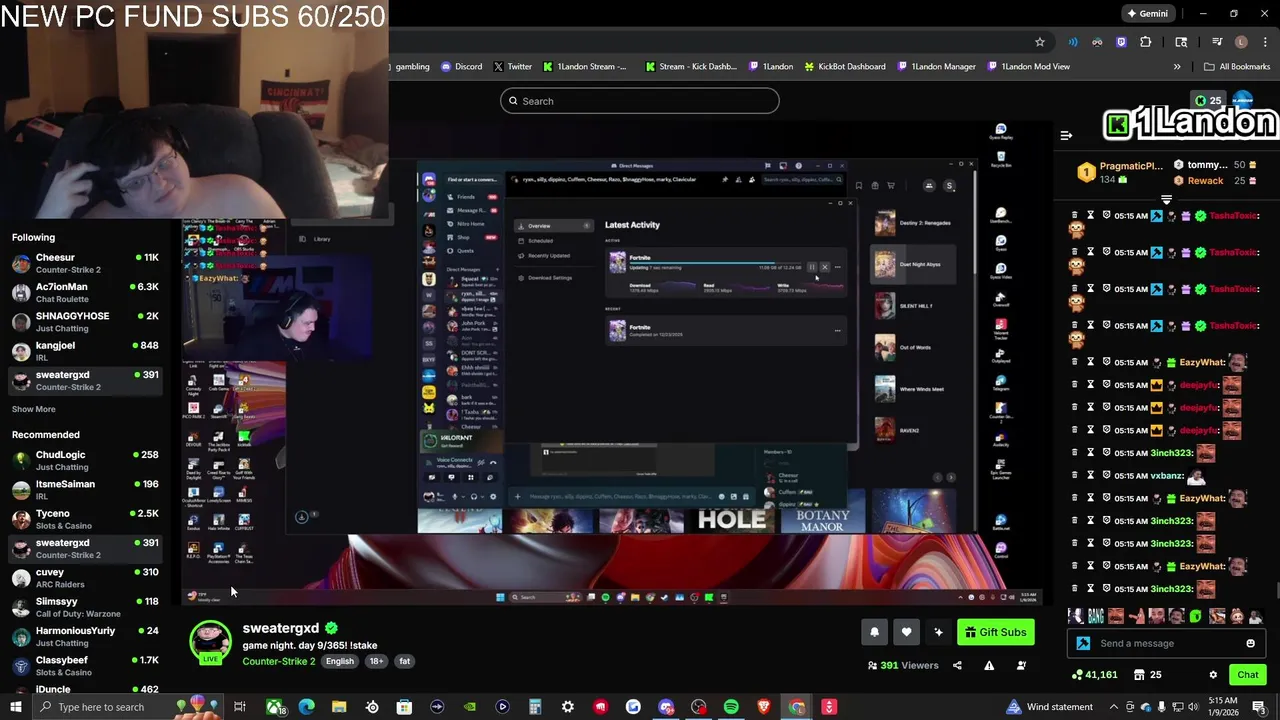The width and height of the screenshot is (1280, 720).
Task: Click the green Kick emote in quick emotes
Action: click(x=1196, y=616)
